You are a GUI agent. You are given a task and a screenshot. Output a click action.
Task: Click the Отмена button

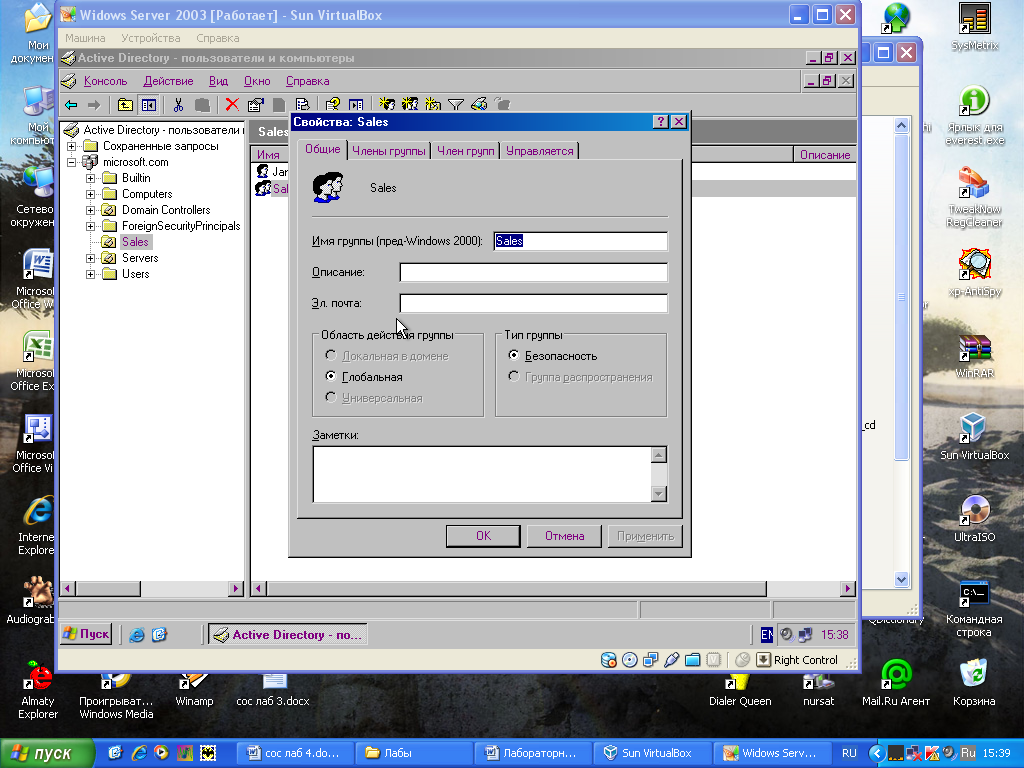(x=564, y=536)
